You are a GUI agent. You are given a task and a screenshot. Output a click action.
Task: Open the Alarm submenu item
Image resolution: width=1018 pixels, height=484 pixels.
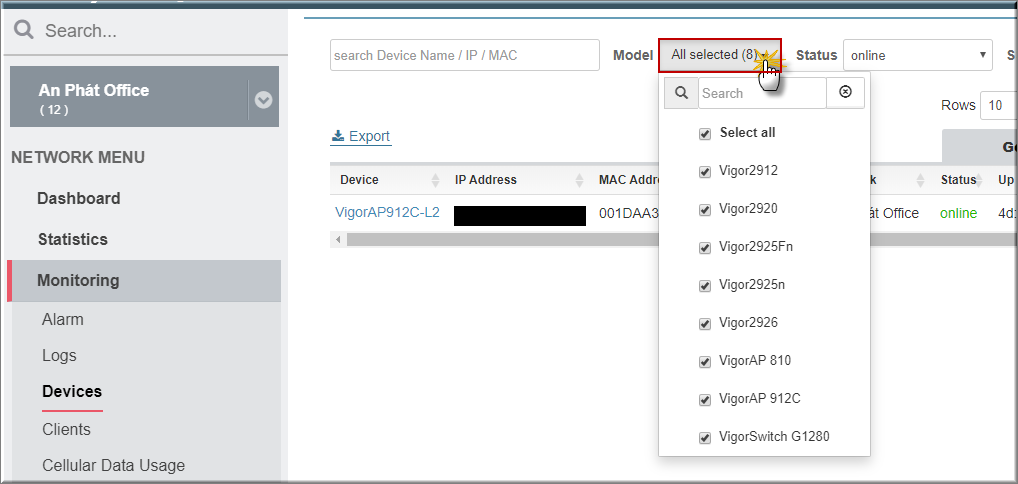pos(63,320)
